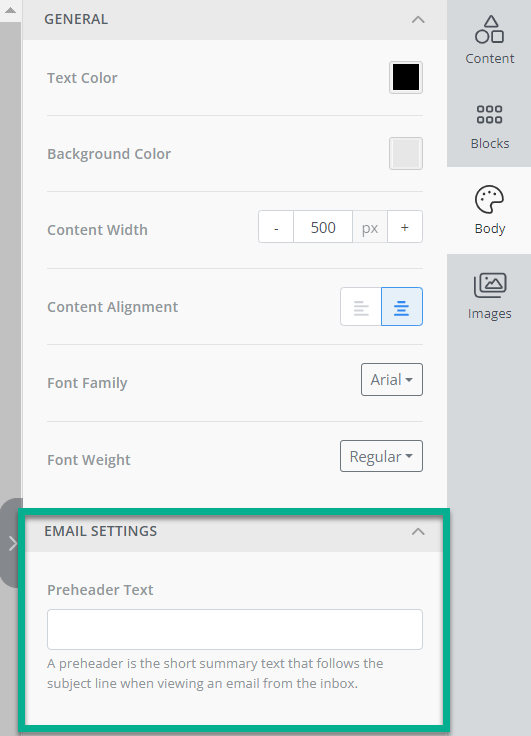This screenshot has width=531, height=736.
Task: Set content alignment to center
Action: [402, 307]
